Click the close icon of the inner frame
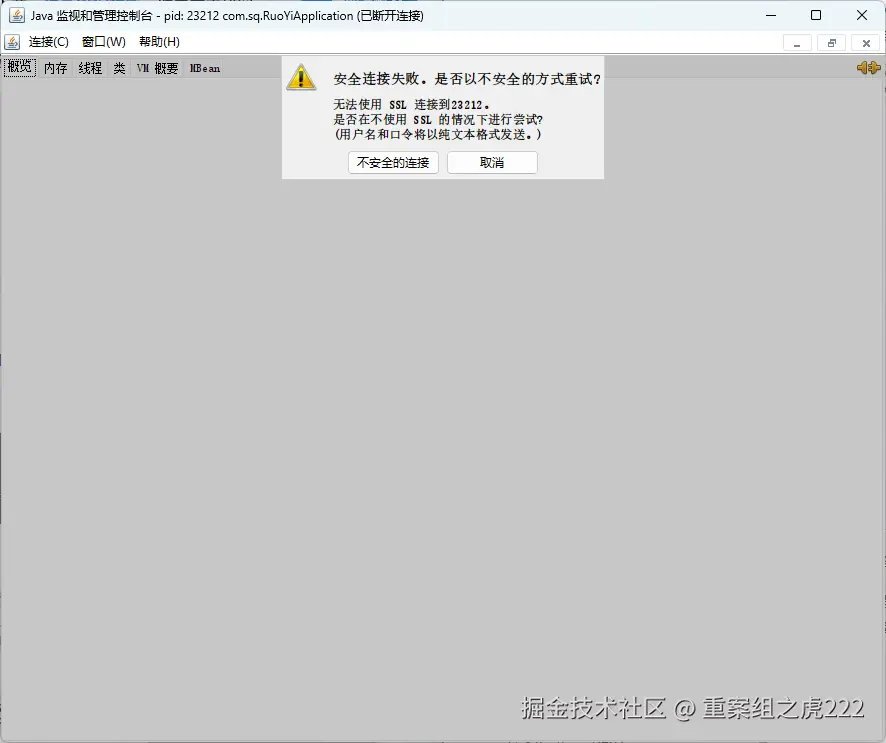The width and height of the screenshot is (886, 743). [864, 43]
